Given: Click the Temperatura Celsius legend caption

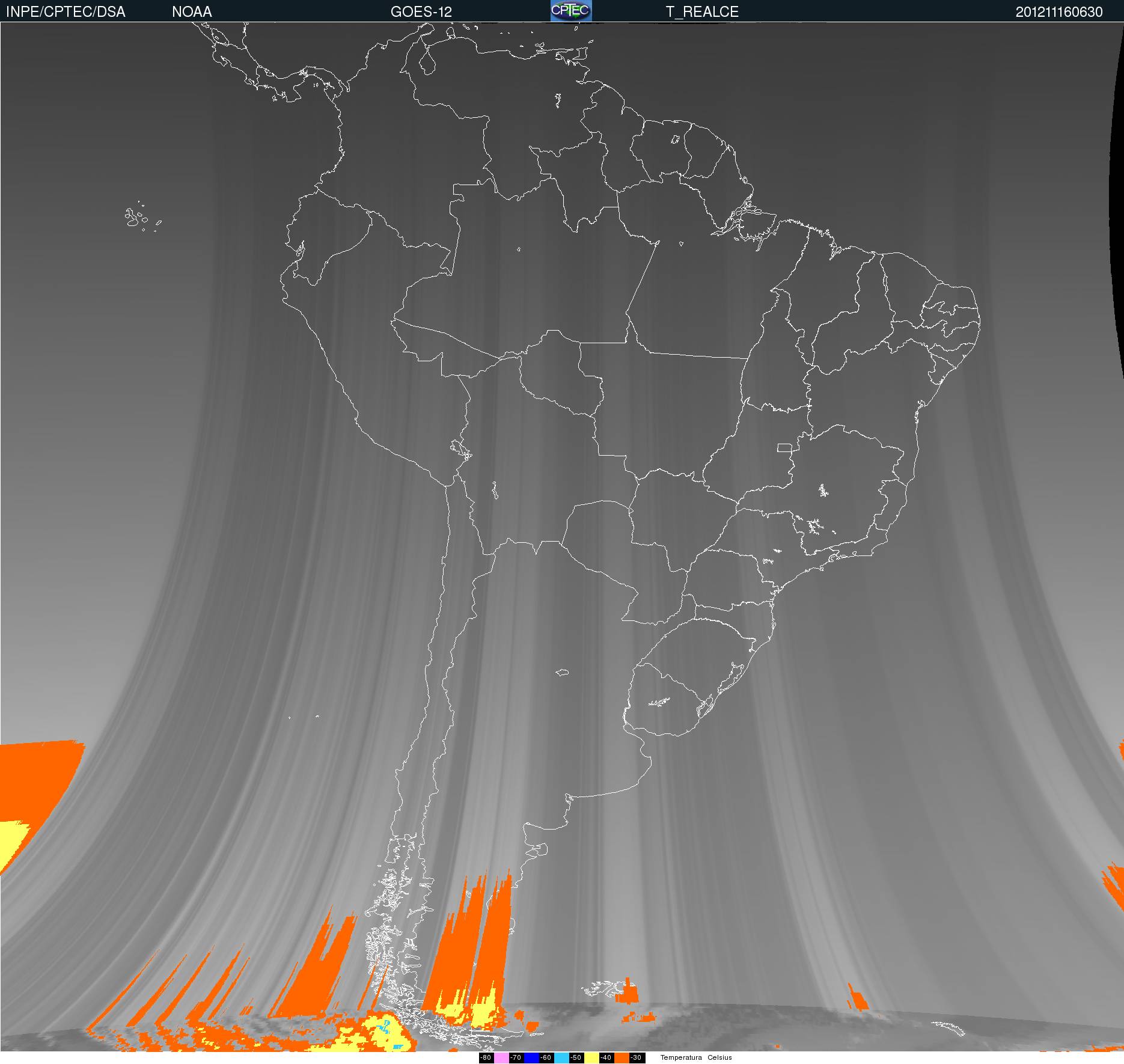Looking at the screenshot, I should (x=696, y=1058).
